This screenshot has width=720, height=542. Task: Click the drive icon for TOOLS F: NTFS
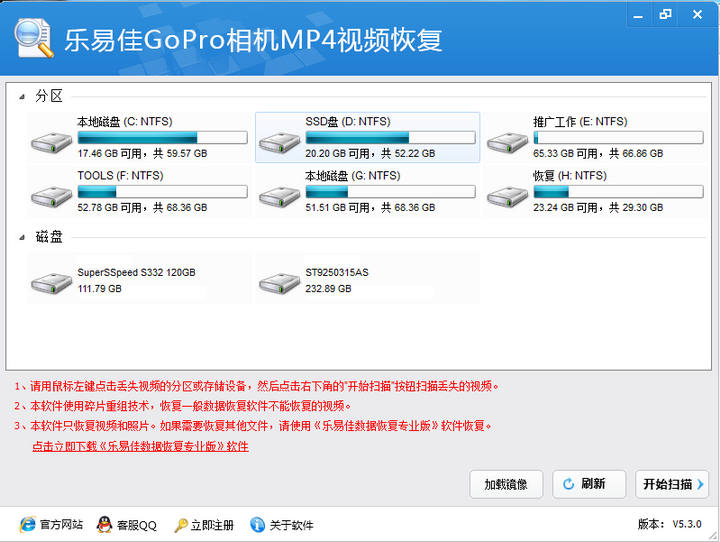pyautogui.click(x=51, y=197)
